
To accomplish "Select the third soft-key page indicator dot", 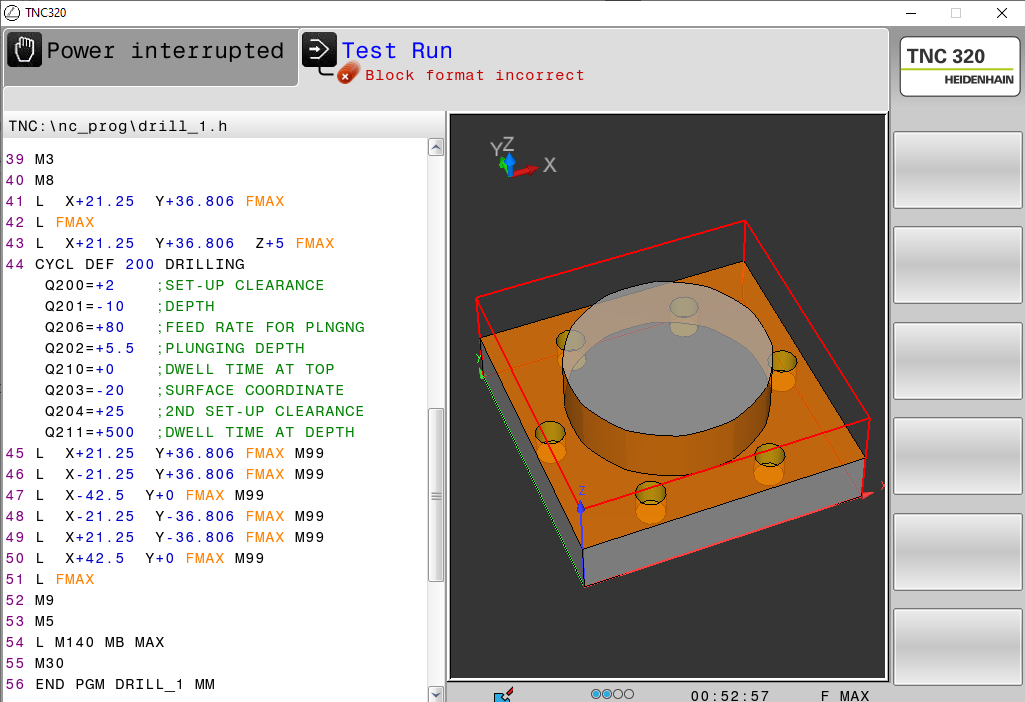I will [619, 694].
